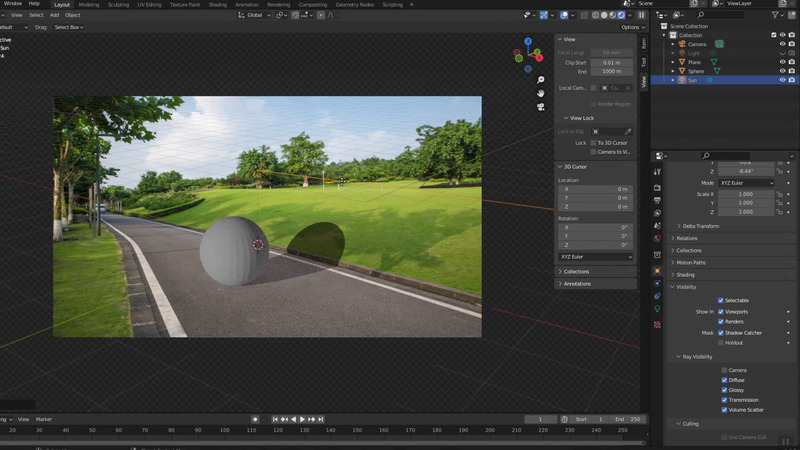Click the pan hand icon in viewport
800x450 pixels.
coord(541,93)
